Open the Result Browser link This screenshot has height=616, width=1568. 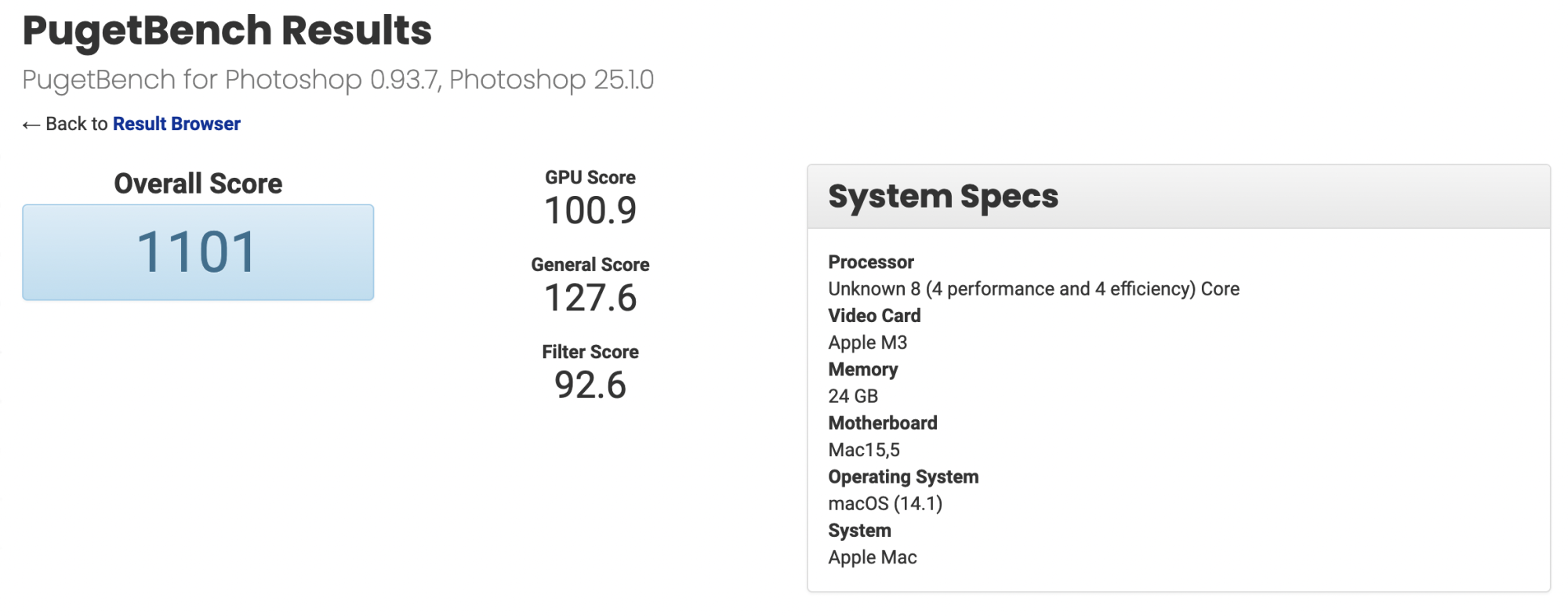(x=176, y=124)
